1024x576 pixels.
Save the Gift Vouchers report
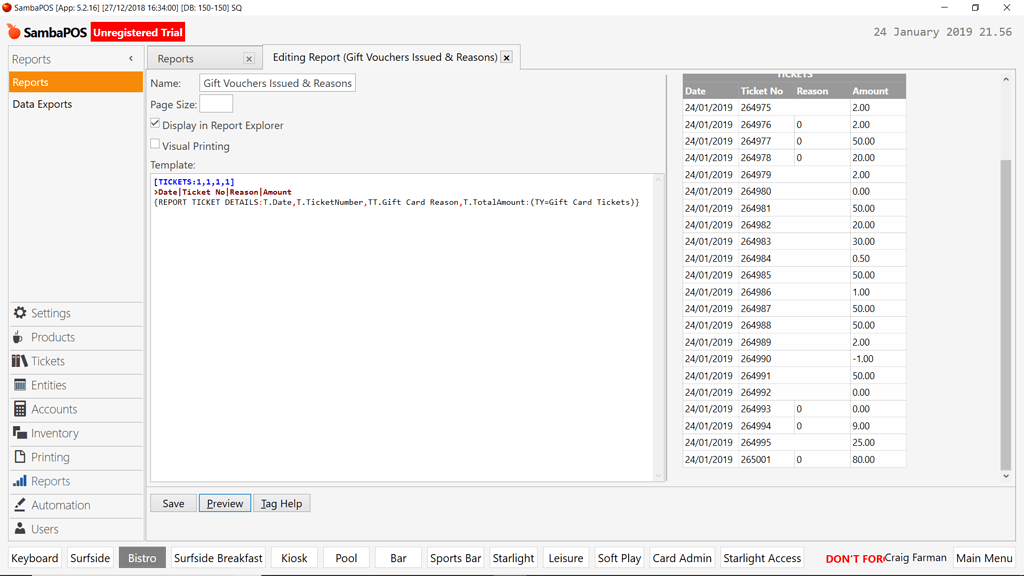point(172,503)
